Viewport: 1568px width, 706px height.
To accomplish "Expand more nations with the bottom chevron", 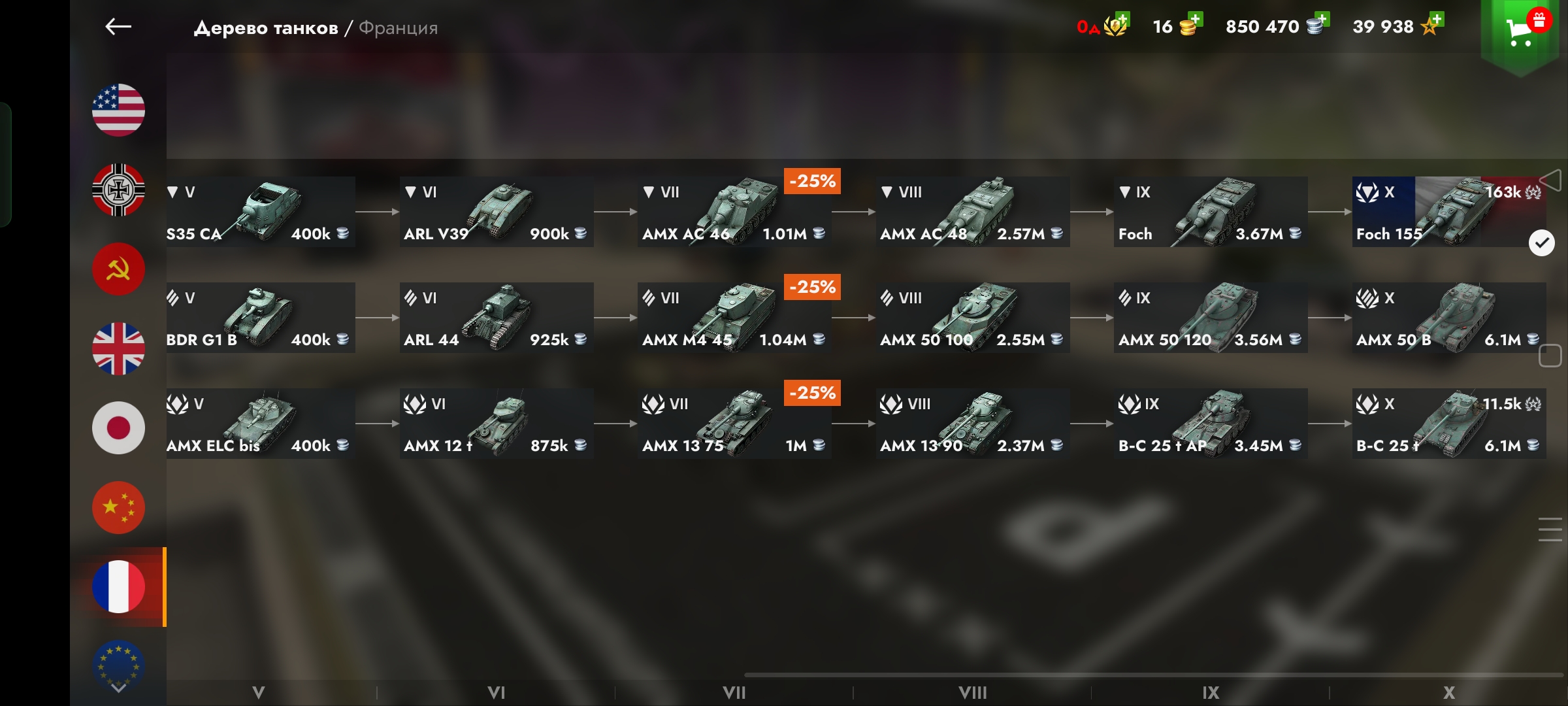I will [118, 688].
